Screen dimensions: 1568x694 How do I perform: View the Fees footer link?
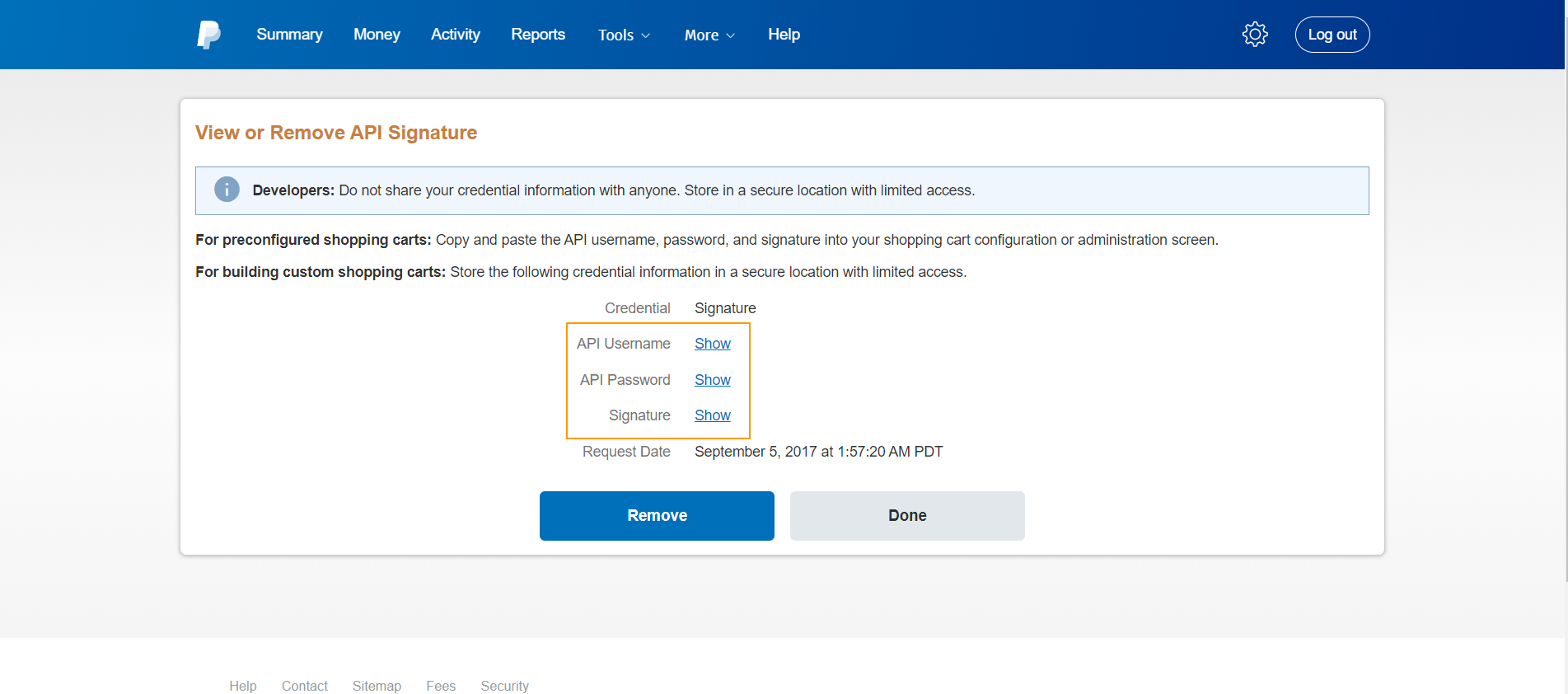click(x=441, y=686)
